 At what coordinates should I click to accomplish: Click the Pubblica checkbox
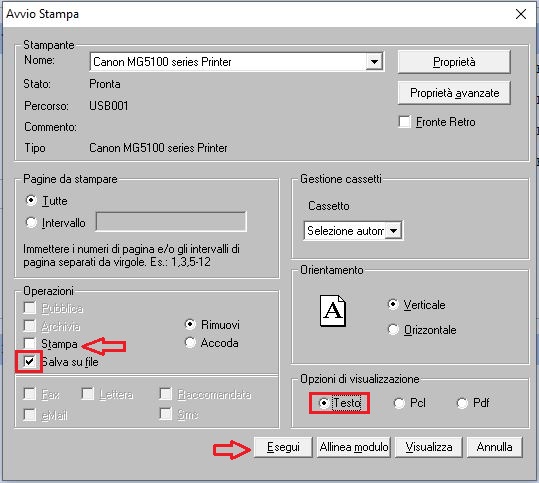(x=30, y=308)
